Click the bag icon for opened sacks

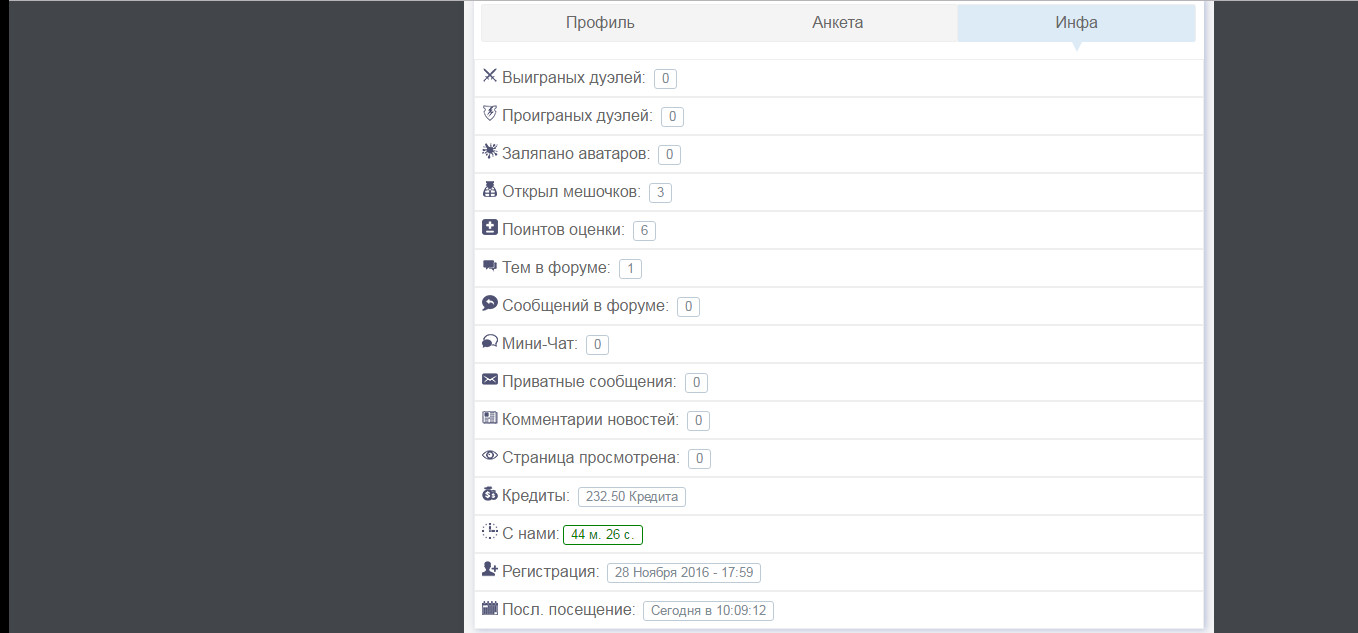click(489, 189)
